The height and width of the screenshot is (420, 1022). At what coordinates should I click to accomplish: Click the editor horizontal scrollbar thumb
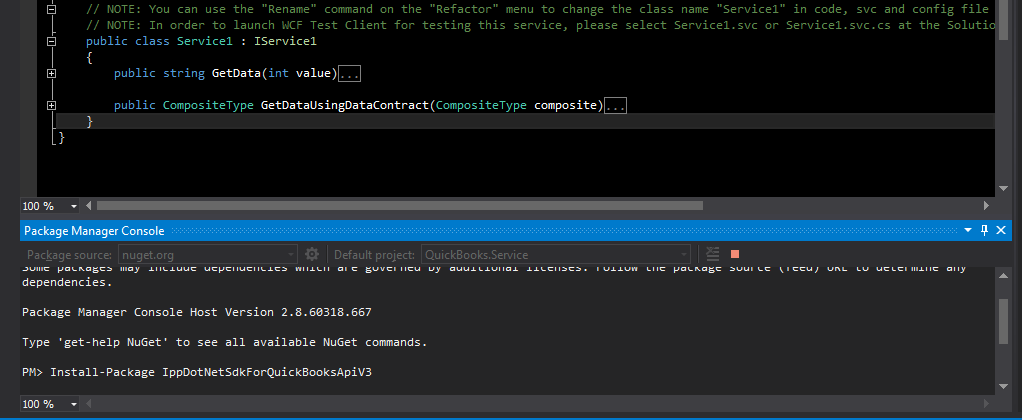[x=400, y=206]
